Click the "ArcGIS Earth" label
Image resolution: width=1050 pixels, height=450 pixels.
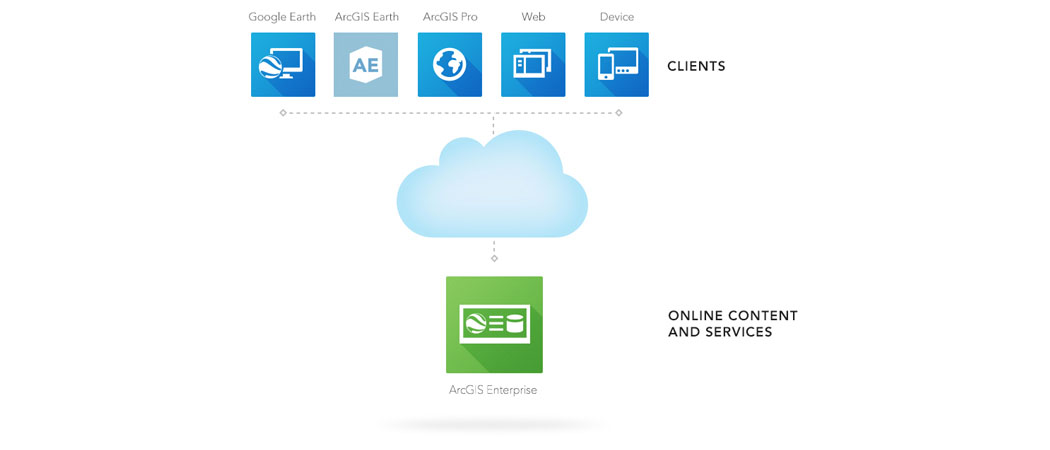pyautogui.click(x=366, y=17)
